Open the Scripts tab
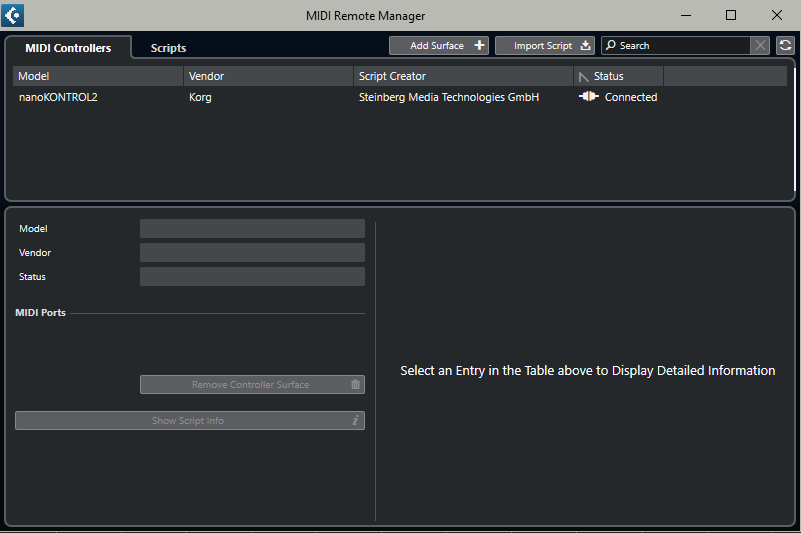Image resolution: width=801 pixels, height=533 pixels. point(168,48)
